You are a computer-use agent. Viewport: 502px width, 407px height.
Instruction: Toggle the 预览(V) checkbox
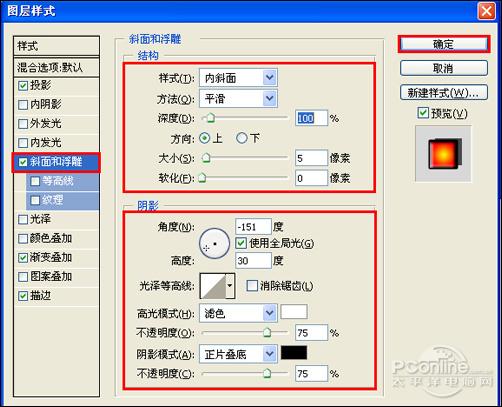click(423, 113)
